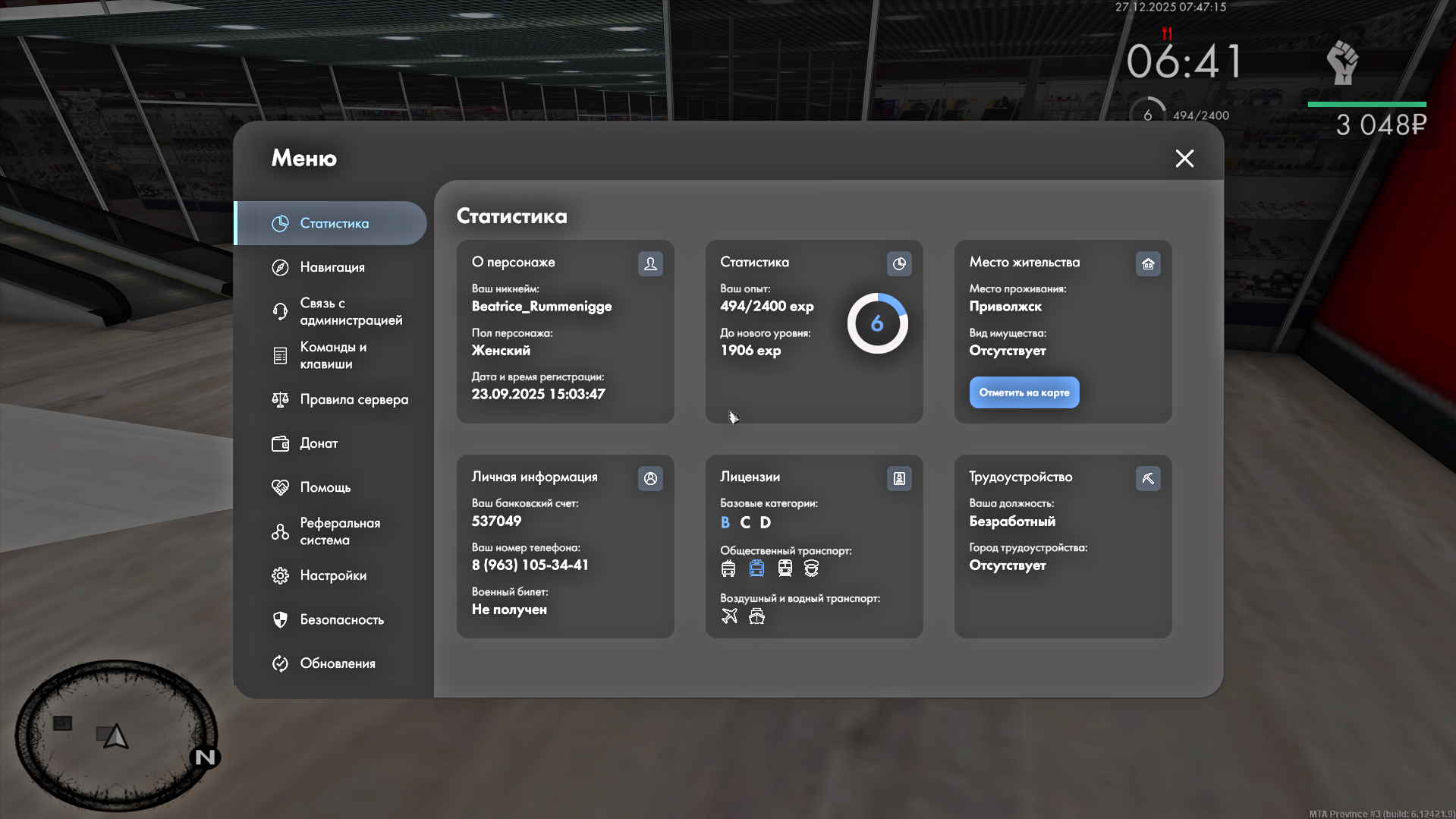
Task: Open Связь с администрацией section
Action: [x=350, y=311]
